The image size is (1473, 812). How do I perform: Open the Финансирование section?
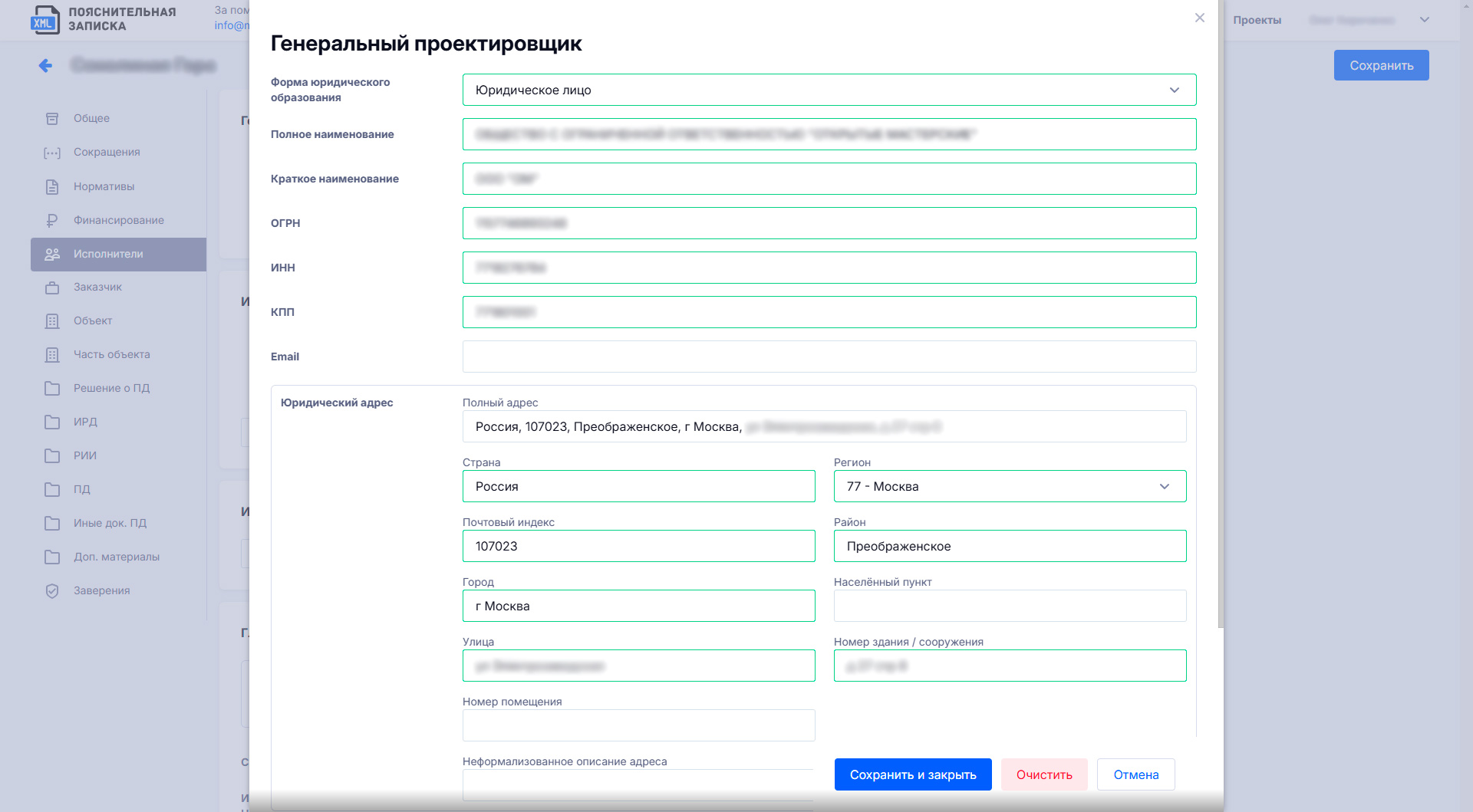118,221
